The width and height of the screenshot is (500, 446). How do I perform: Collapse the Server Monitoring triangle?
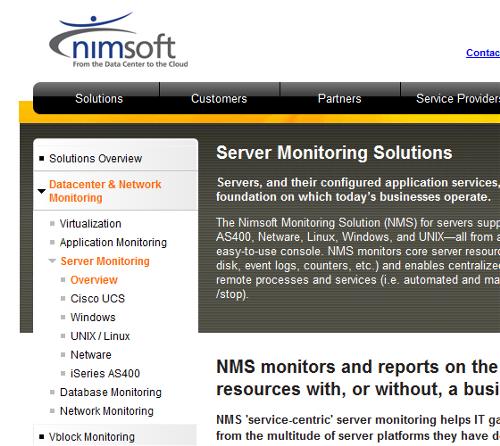tap(52, 261)
